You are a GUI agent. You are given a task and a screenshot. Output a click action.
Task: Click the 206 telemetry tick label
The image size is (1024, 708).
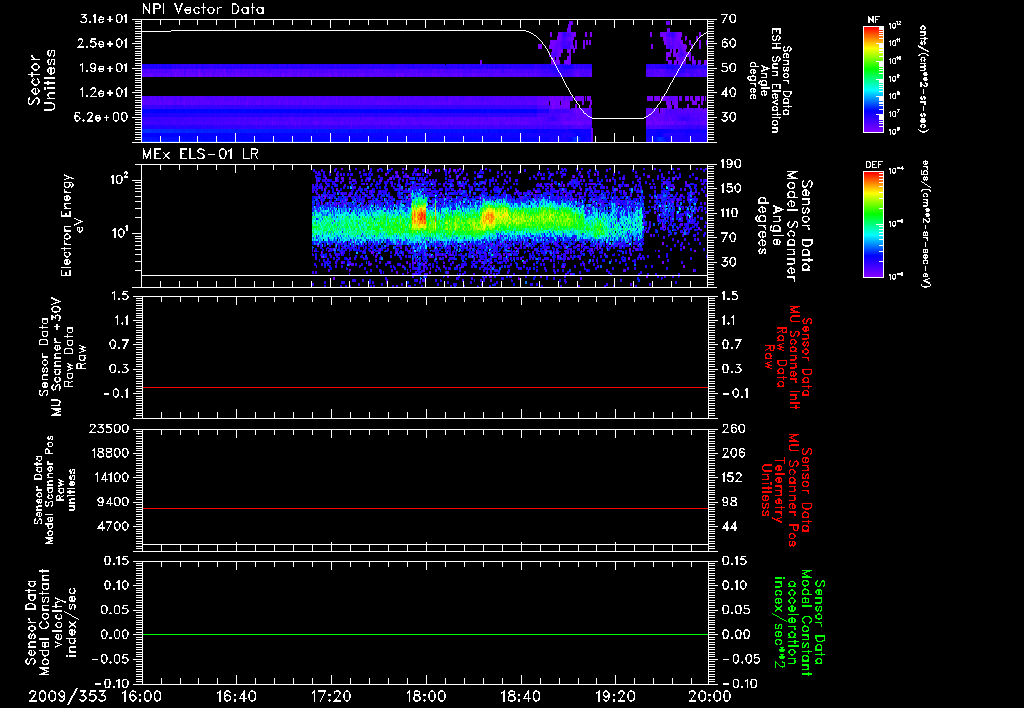tap(732, 453)
